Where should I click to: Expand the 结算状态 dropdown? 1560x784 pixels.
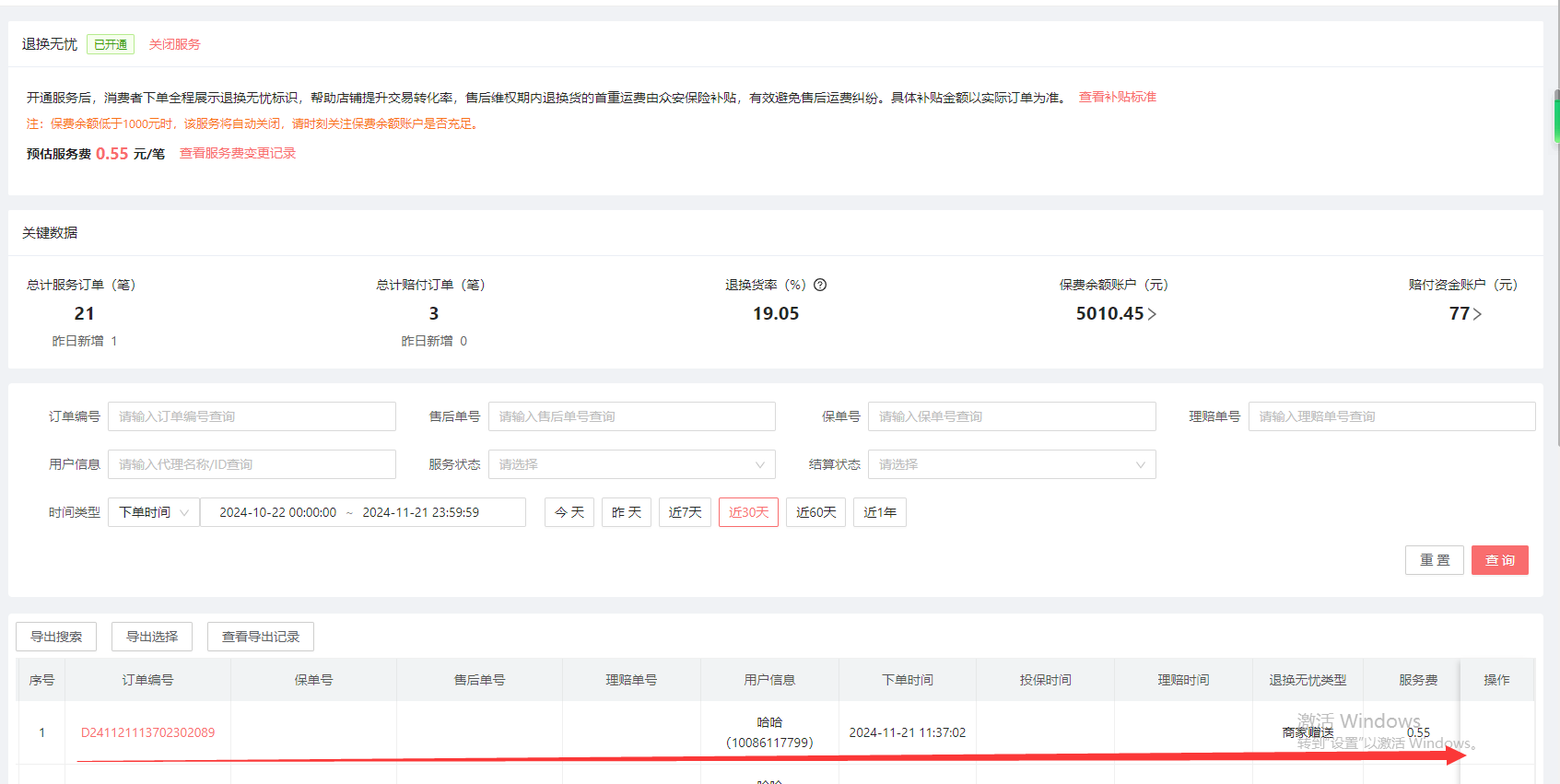[x=1011, y=464]
